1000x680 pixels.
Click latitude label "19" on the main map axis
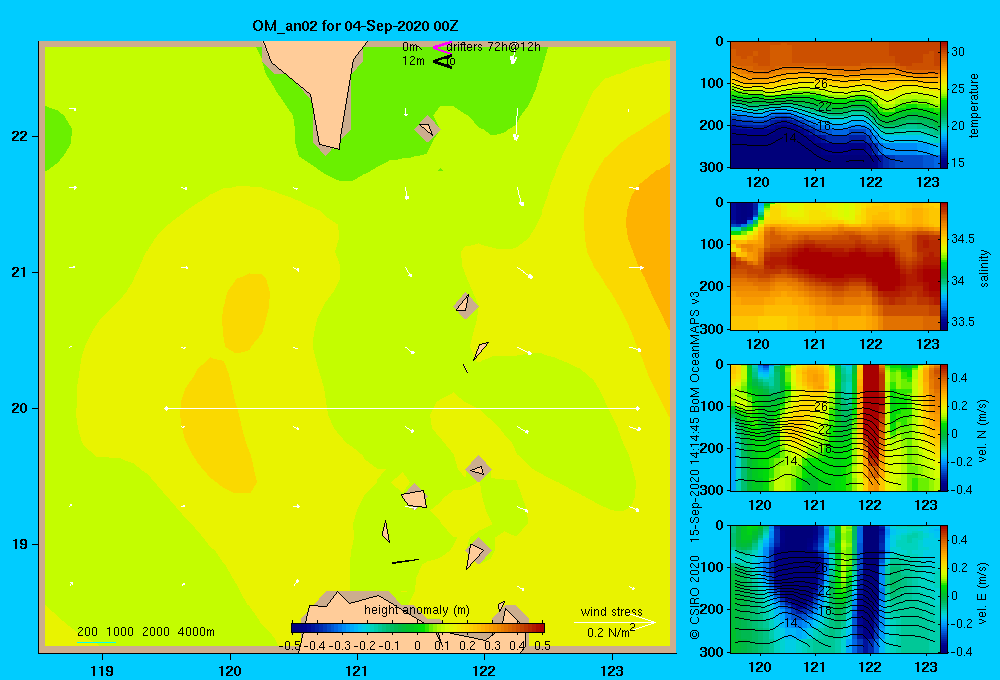[20, 544]
